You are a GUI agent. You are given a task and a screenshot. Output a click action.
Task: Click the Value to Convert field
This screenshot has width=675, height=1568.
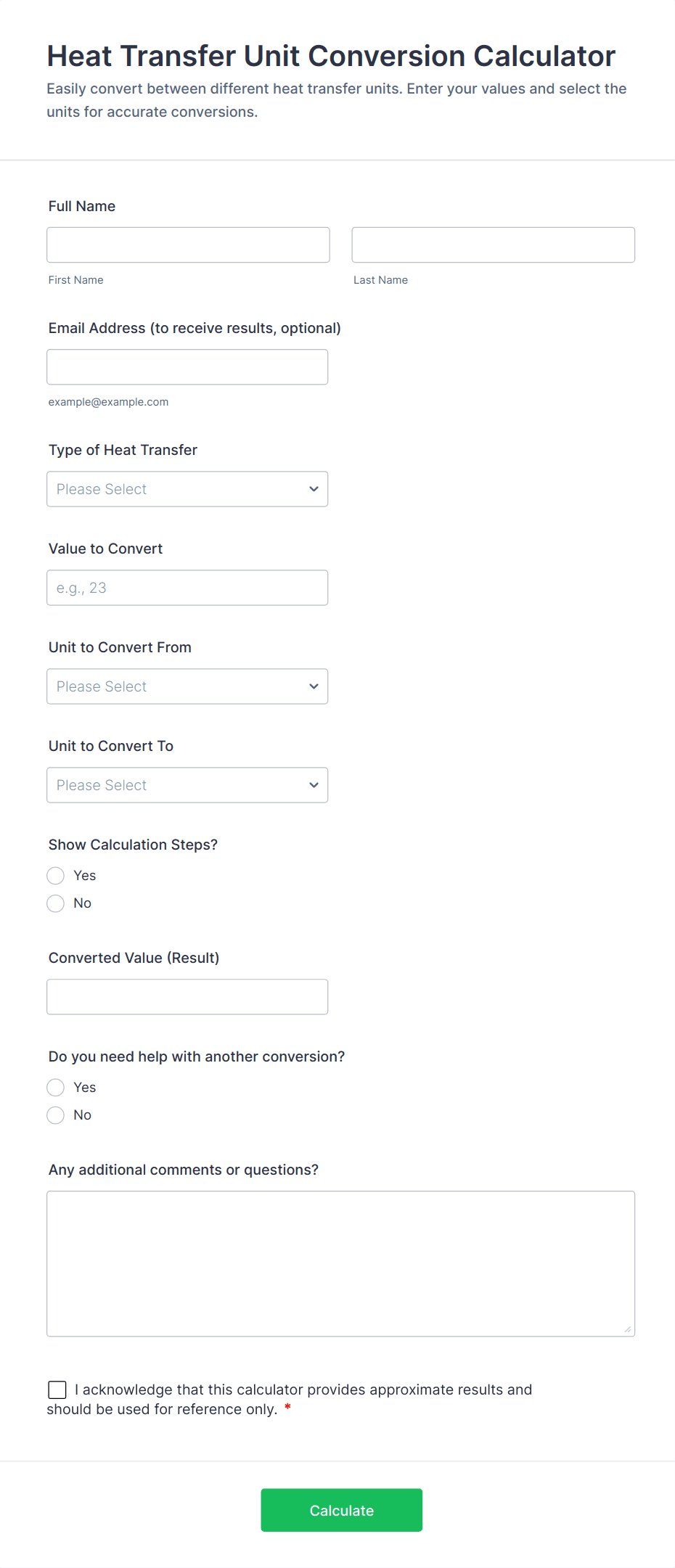(x=187, y=588)
